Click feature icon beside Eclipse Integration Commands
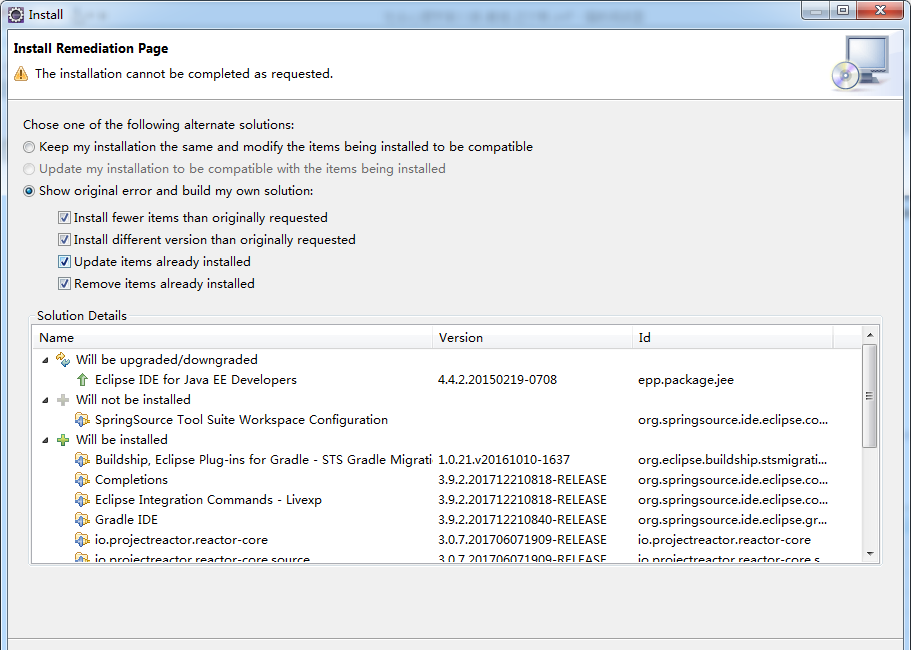Image resolution: width=911 pixels, height=650 pixels. click(x=83, y=500)
